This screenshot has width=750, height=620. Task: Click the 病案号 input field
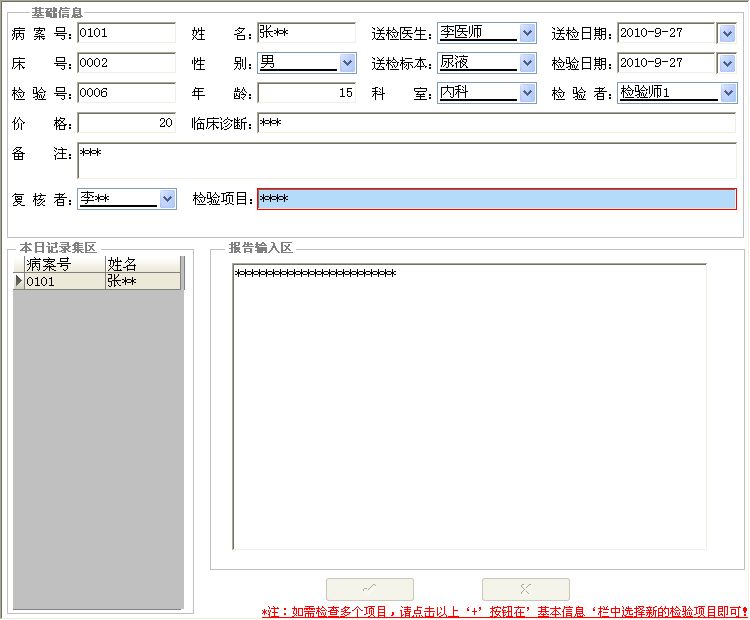click(126, 33)
